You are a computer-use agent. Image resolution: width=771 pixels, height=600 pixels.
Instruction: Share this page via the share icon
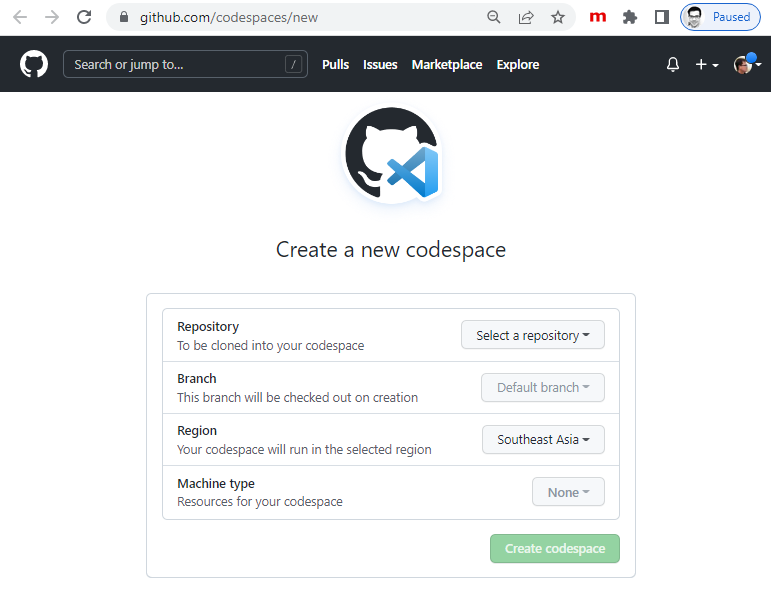[526, 17]
